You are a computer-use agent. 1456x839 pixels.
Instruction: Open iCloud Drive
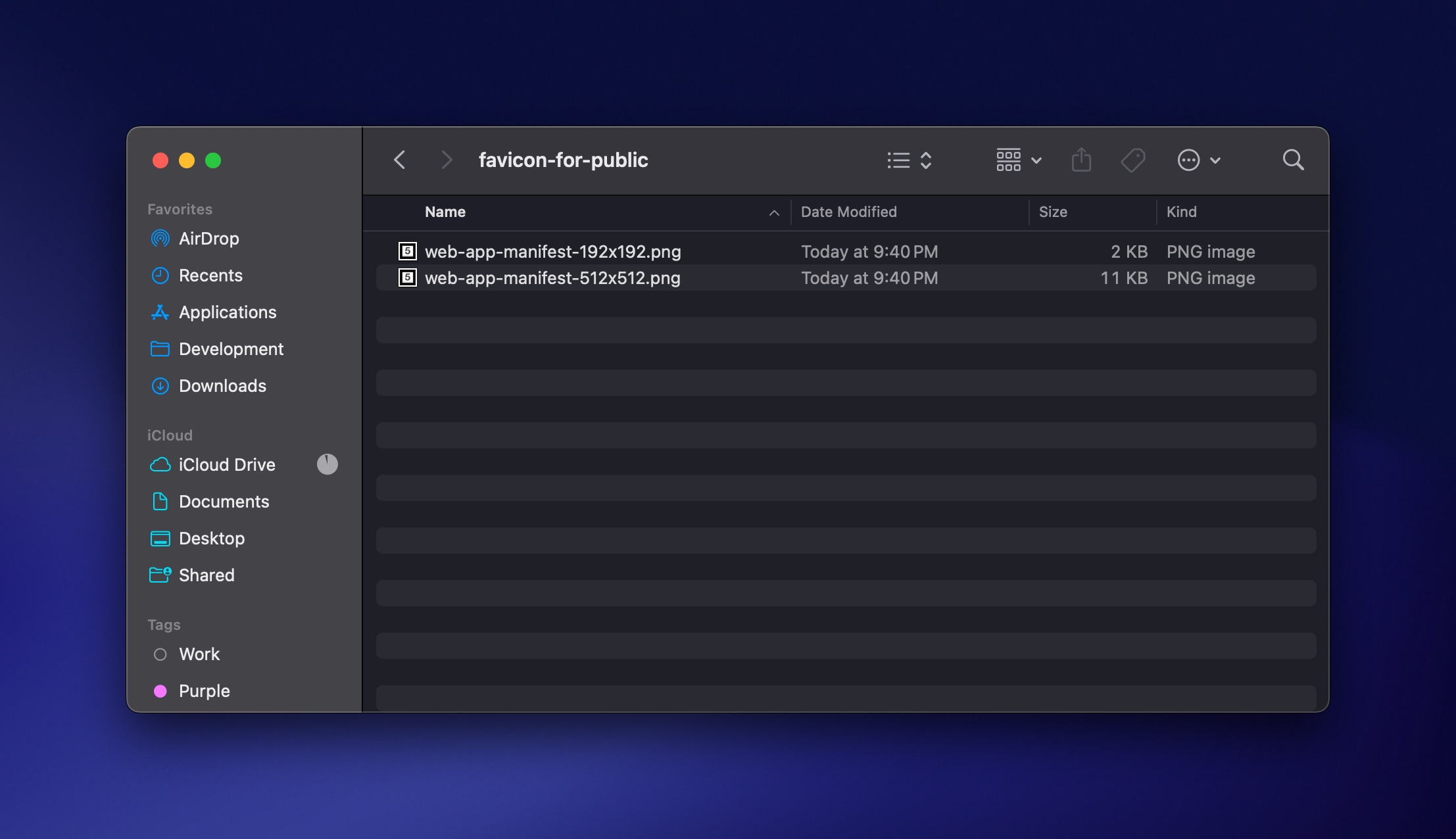[x=226, y=465]
